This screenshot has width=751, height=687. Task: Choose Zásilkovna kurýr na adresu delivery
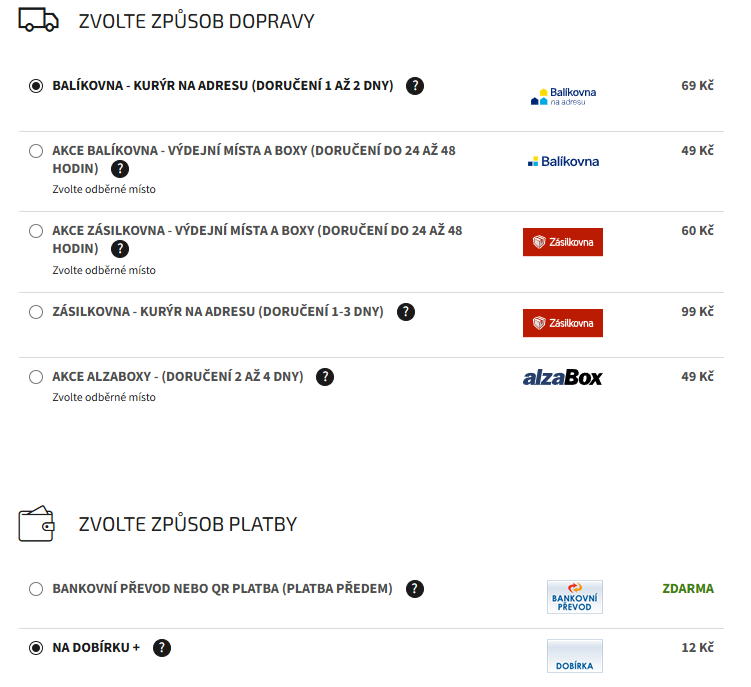coord(36,312)
